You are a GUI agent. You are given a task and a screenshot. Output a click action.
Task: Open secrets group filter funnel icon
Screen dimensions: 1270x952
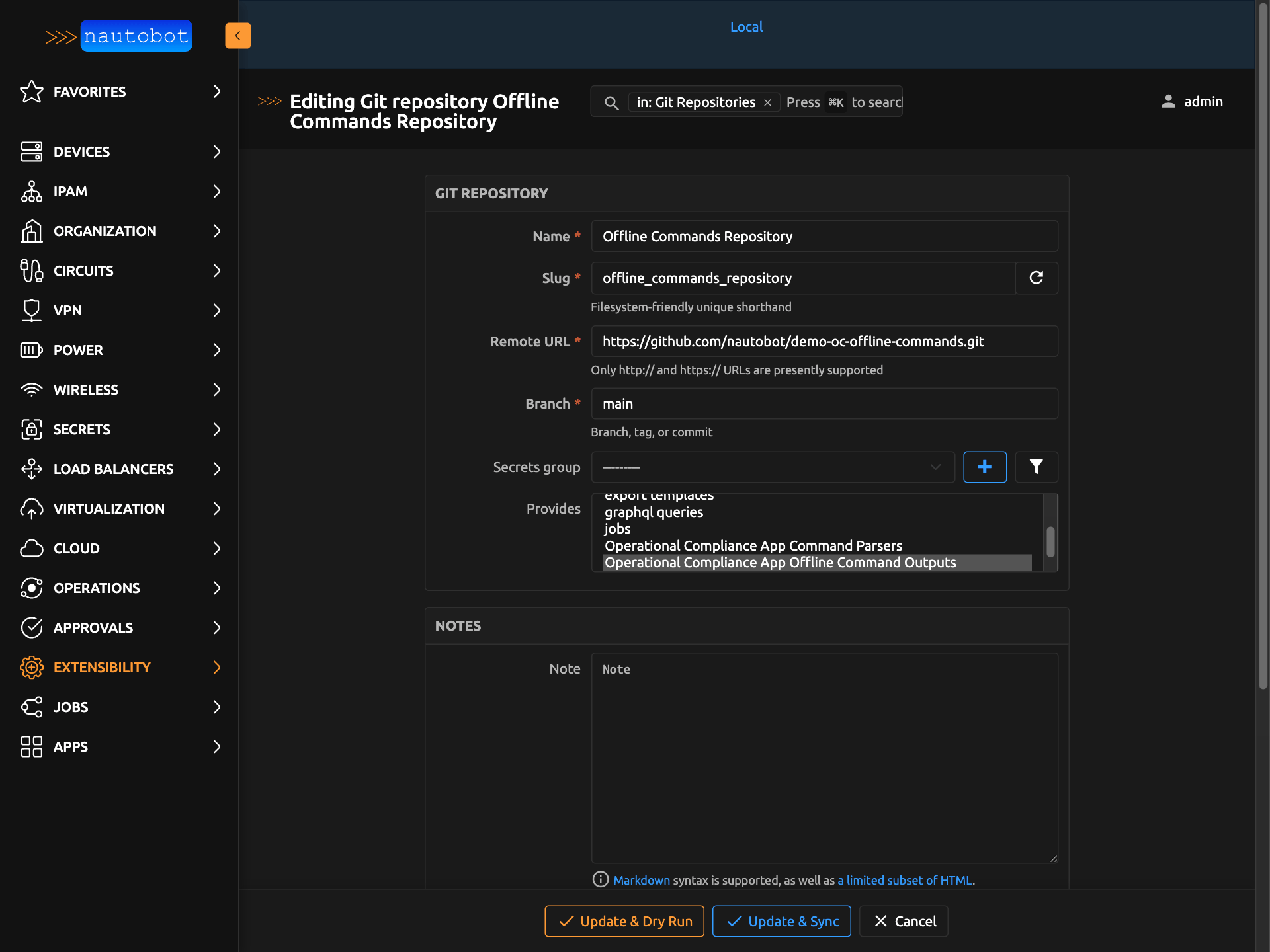[1037, 467]
